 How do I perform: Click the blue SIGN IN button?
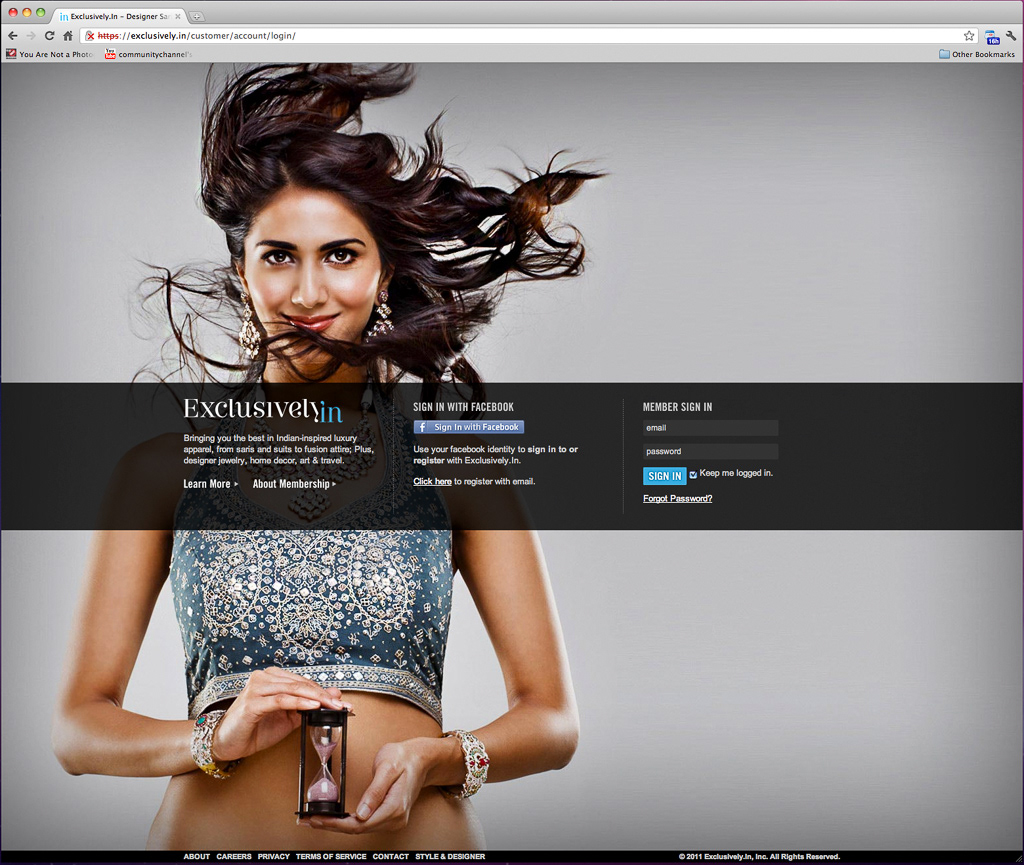[665, 476]
